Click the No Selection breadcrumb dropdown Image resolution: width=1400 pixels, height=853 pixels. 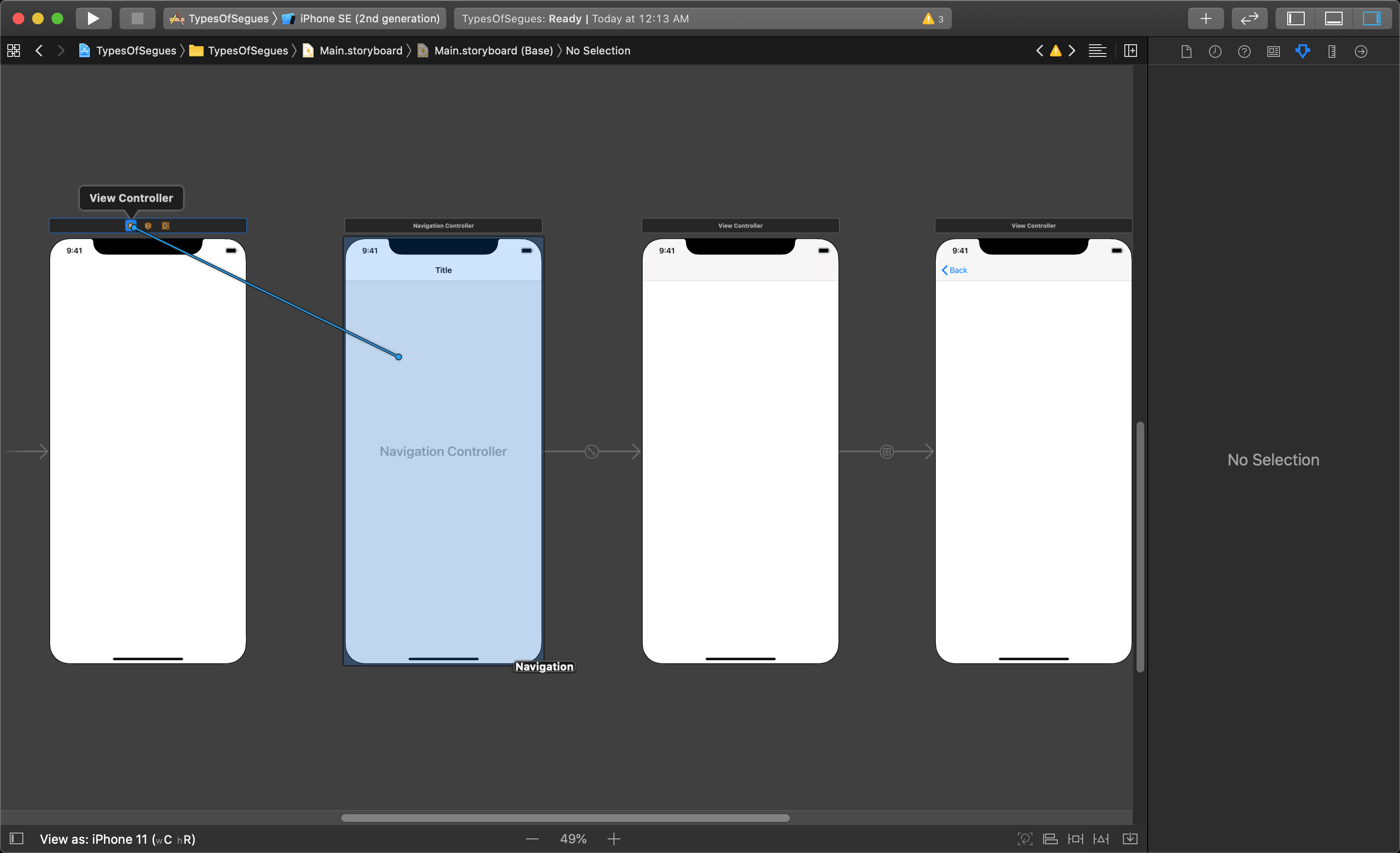[x=597, y=49]
